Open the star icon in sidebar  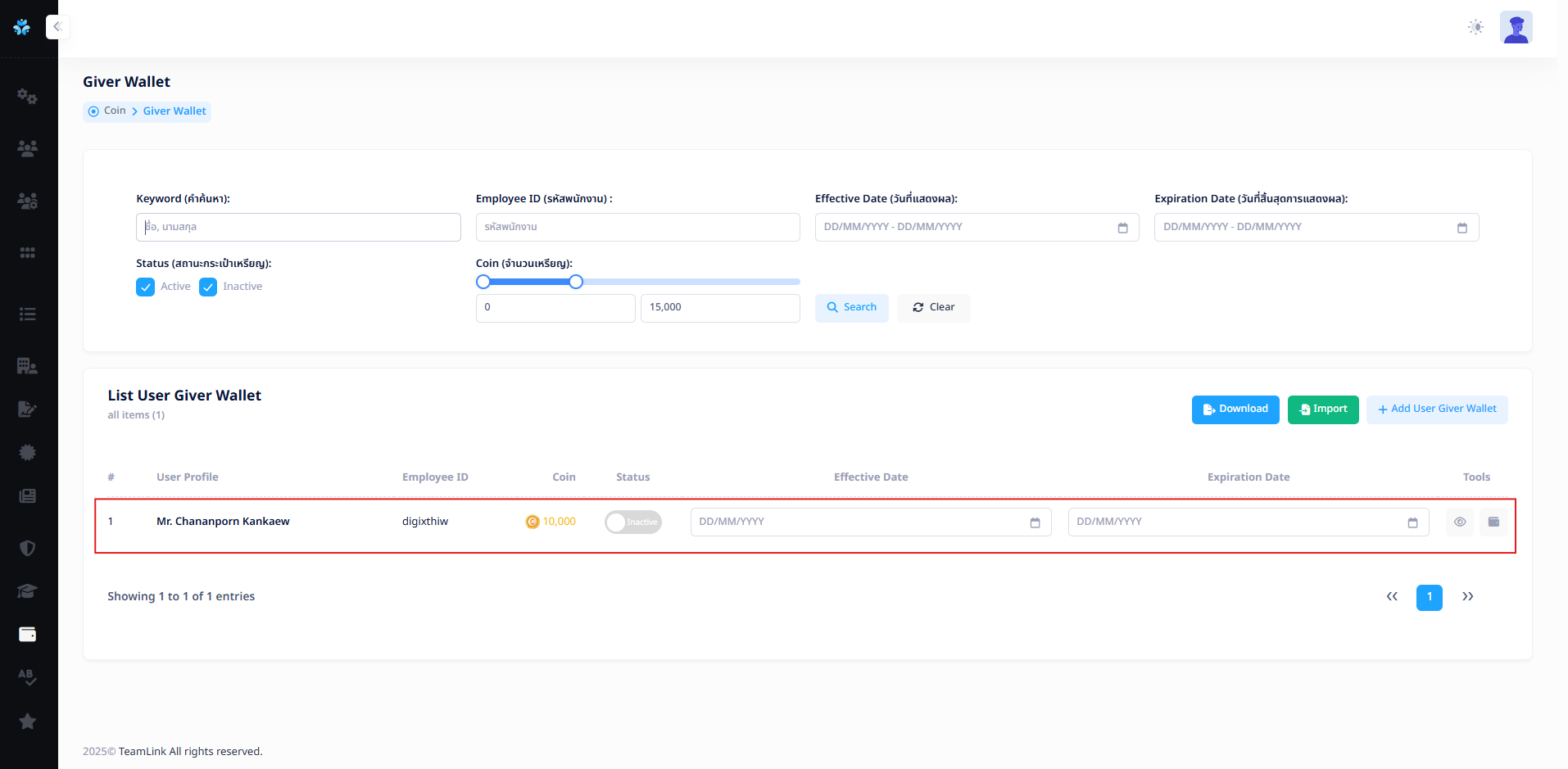pyautogui.click(x=27, y=722)
